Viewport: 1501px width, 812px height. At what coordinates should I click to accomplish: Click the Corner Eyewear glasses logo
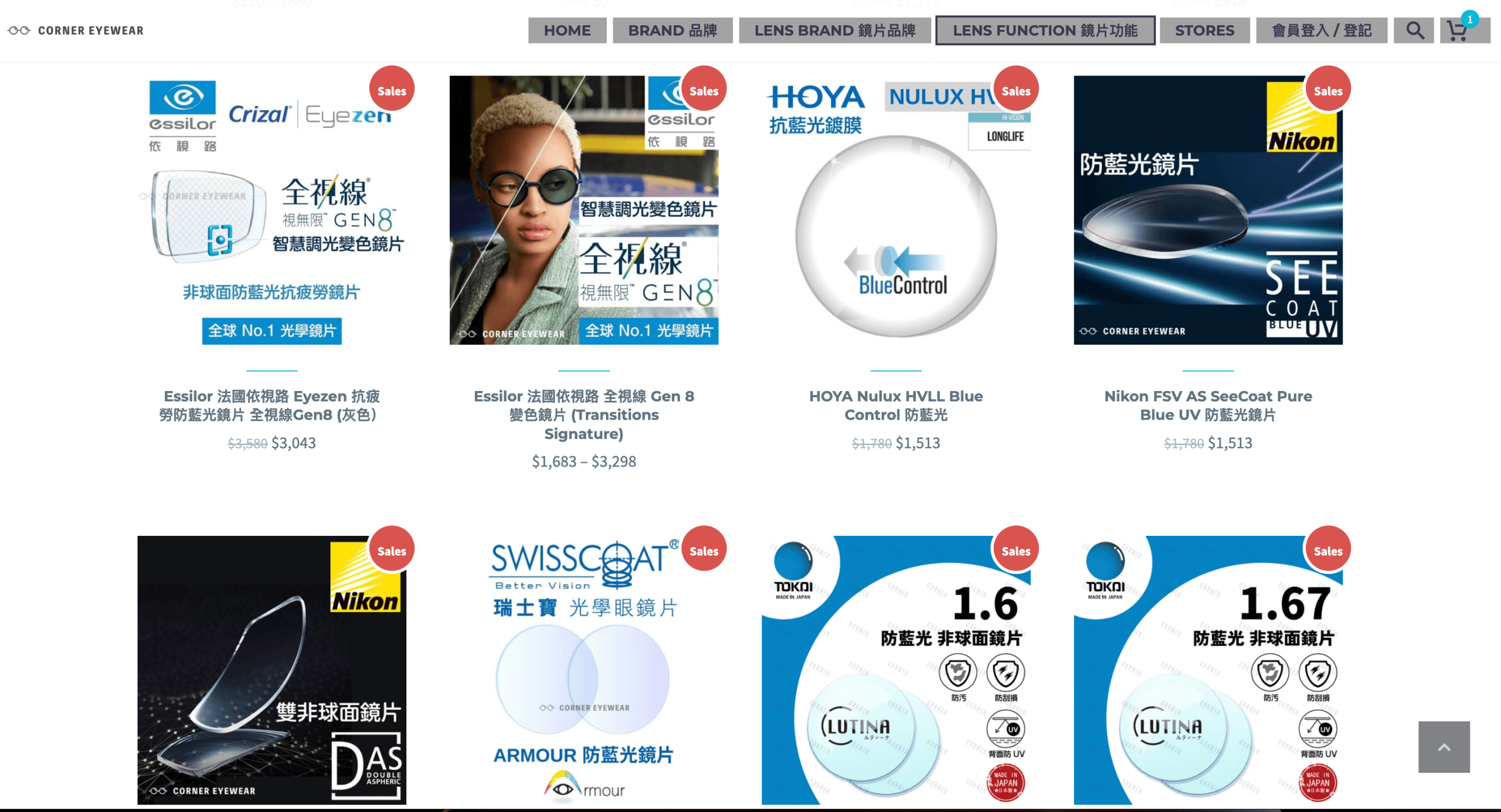pos(76,30)
